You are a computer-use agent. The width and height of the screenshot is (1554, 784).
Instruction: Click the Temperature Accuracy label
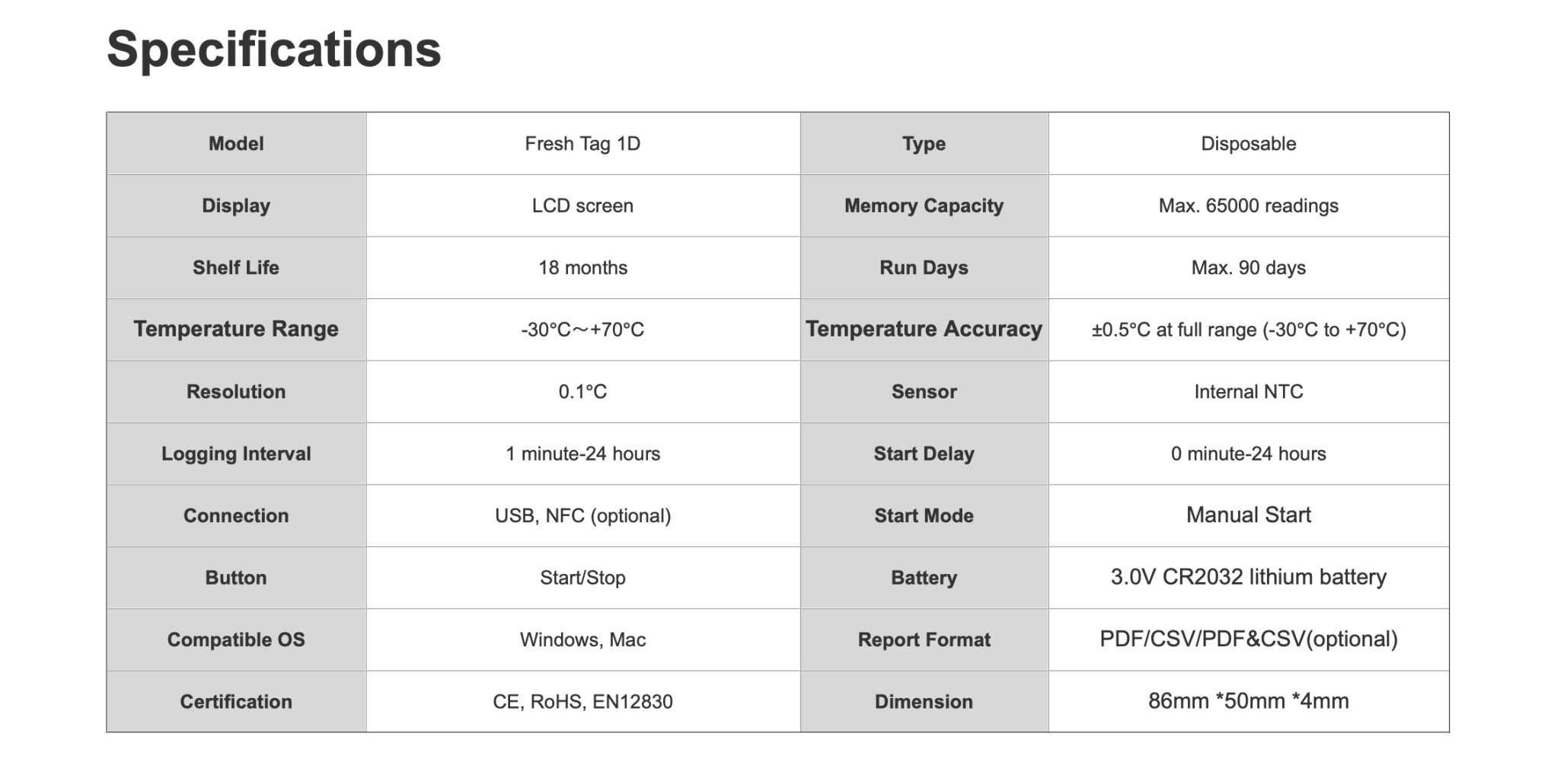pyautogui.click(x=924, y=329)
